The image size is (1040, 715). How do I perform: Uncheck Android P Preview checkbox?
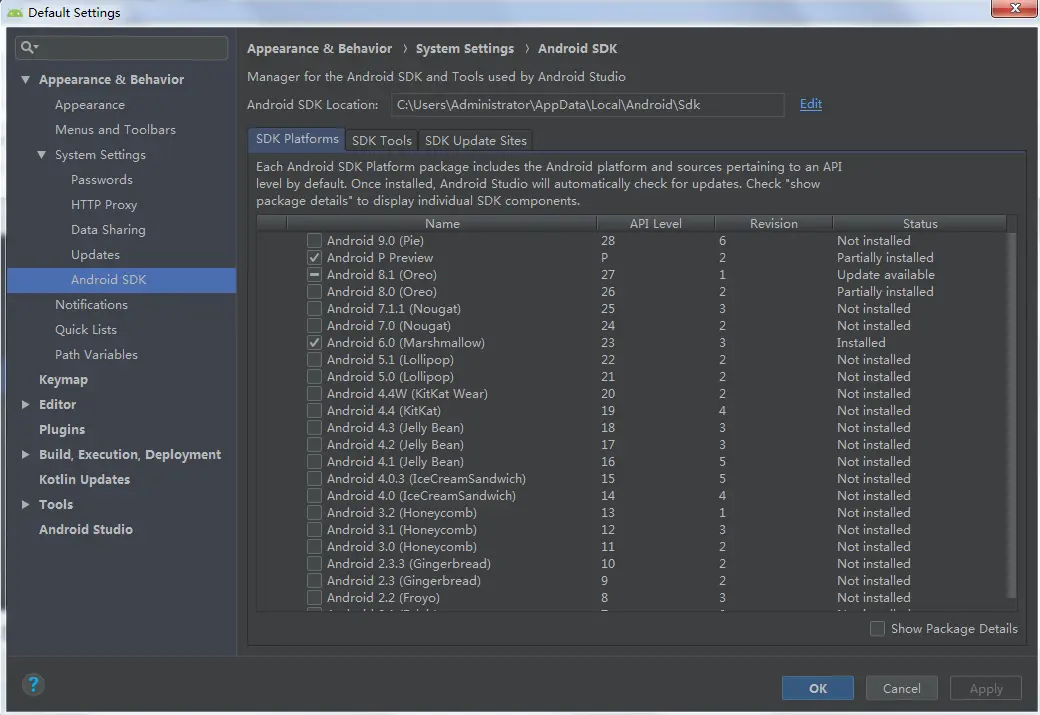(314, 257)
